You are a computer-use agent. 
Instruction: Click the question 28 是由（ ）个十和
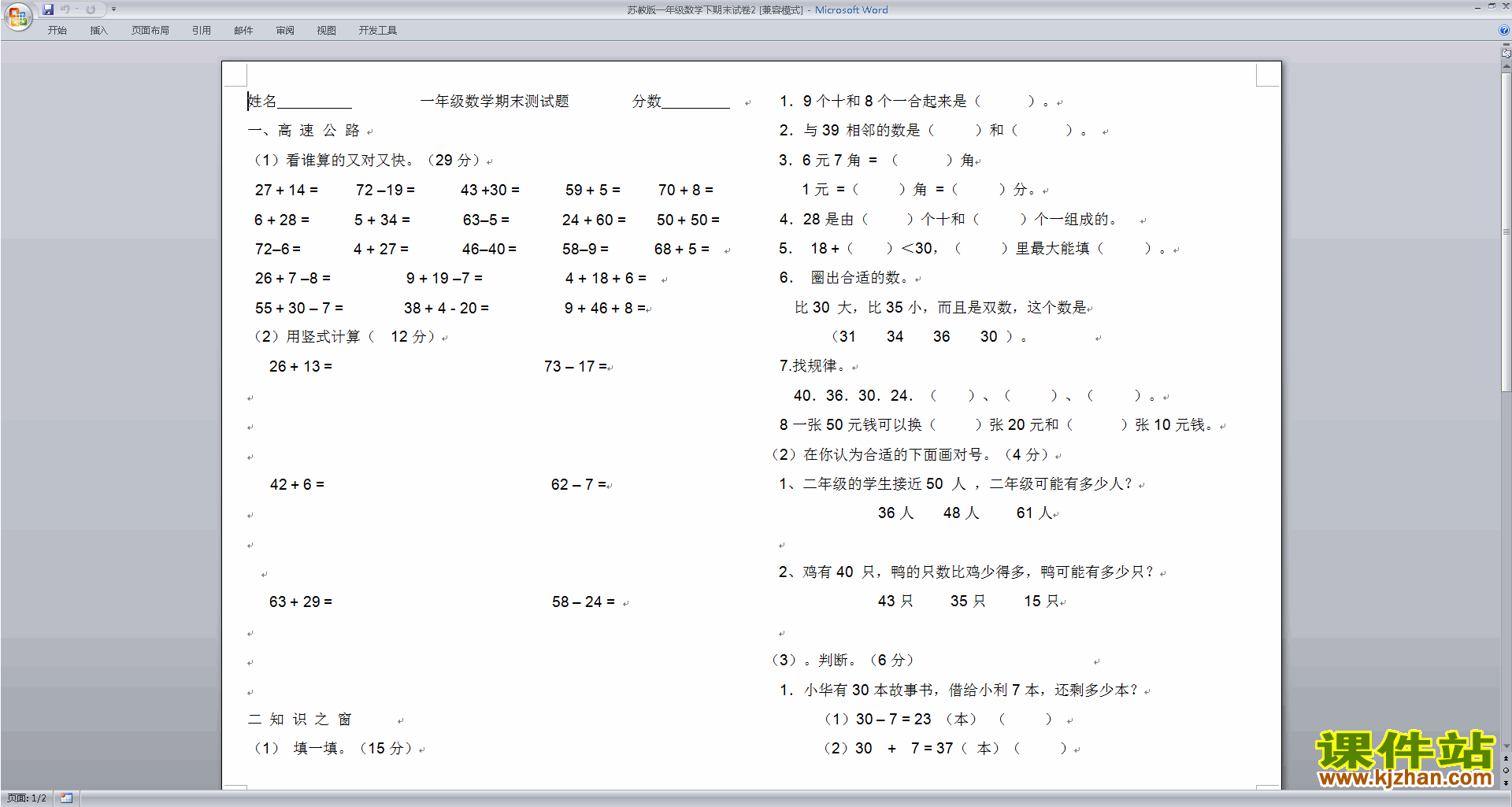pos(884,219)
